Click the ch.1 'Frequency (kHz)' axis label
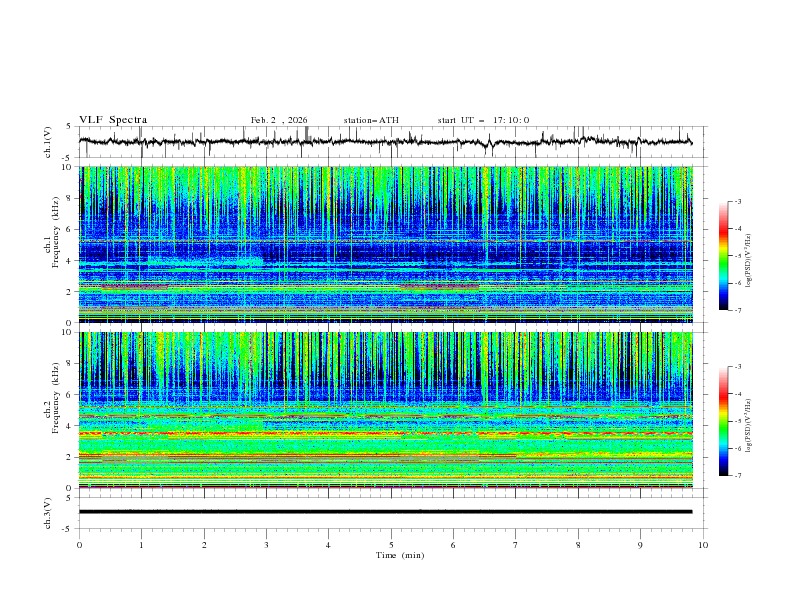Viewport: 792px width, 612px height. tap(56, 233)
